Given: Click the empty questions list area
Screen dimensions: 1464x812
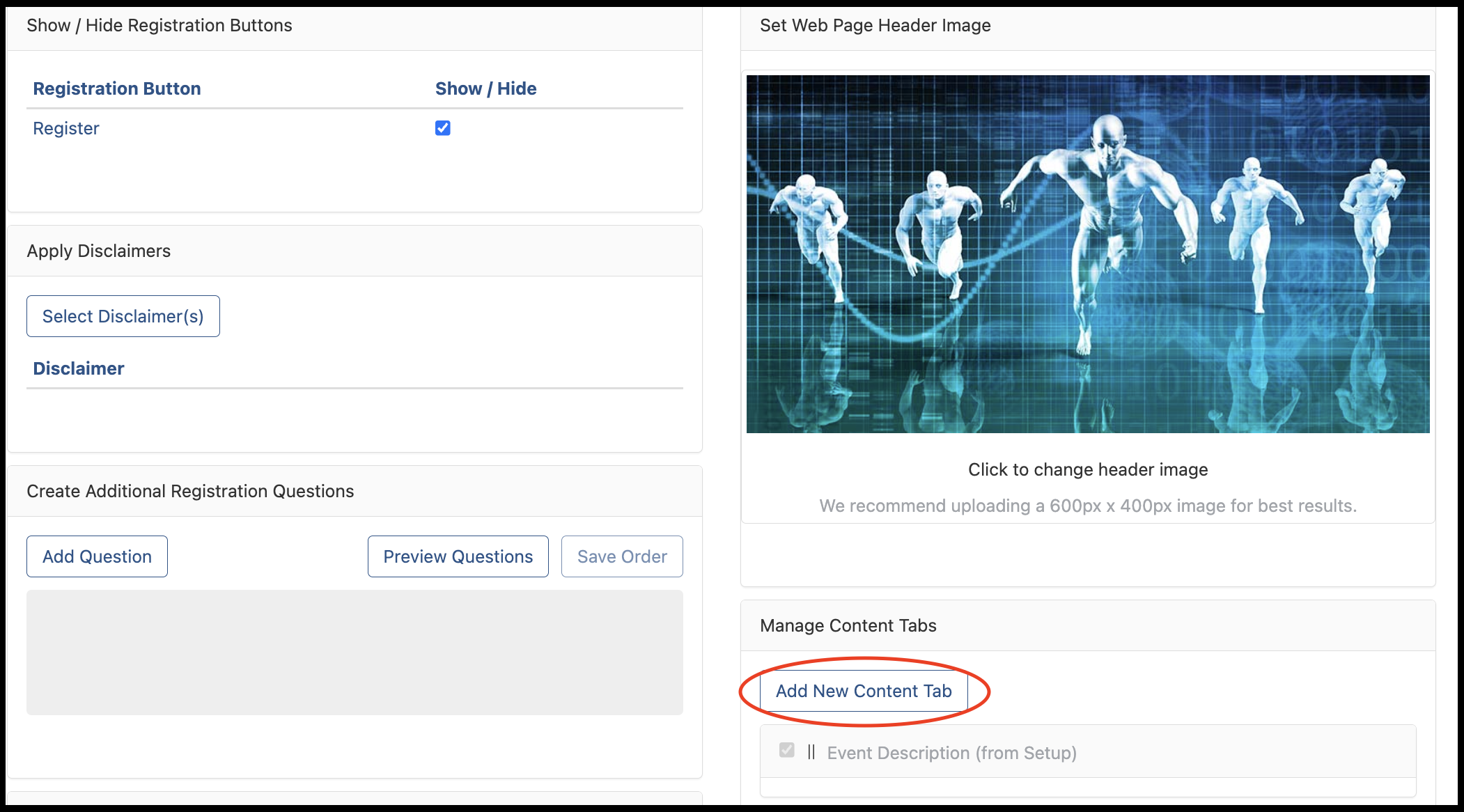Looking at the screenshot, I should point(355,653).
